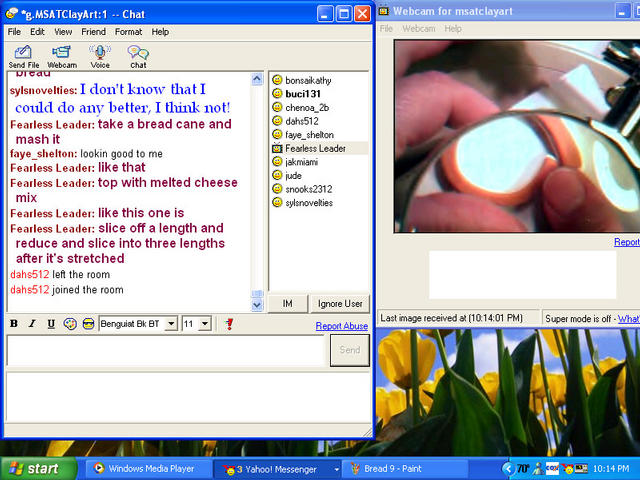Click the smiley icon beside bonsaikathy

pyautogui.click(x=277, y=80)
